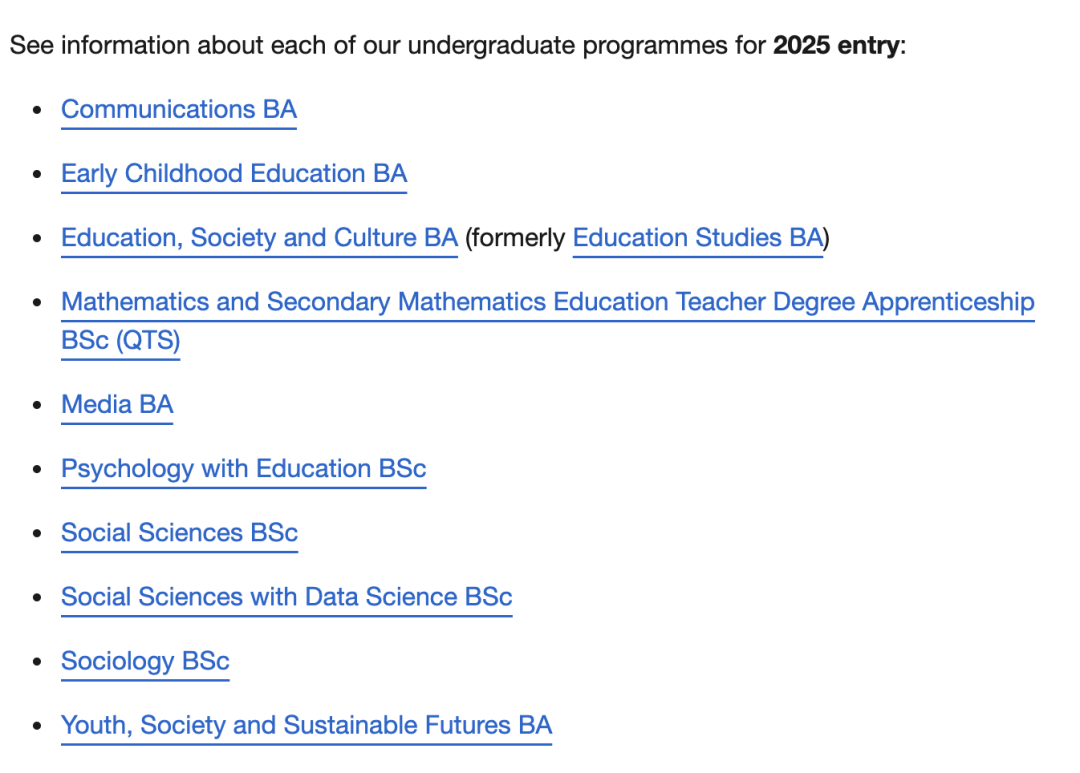Click the word "formerly" in parentheses
Viewport: 1080px width, 773px height.
pyautogui.click(x=518, y=238)
